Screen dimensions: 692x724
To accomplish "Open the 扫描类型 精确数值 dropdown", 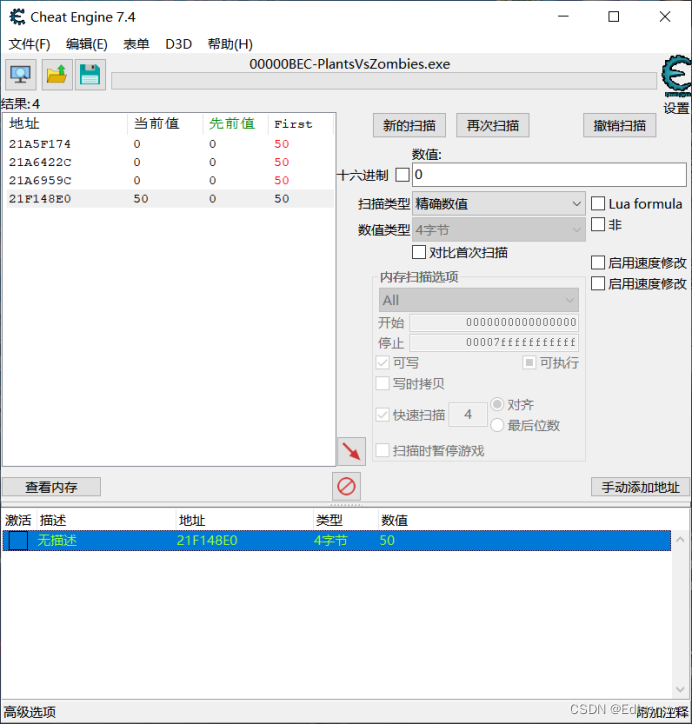I will pyautogui.click(x=499, y=204).
